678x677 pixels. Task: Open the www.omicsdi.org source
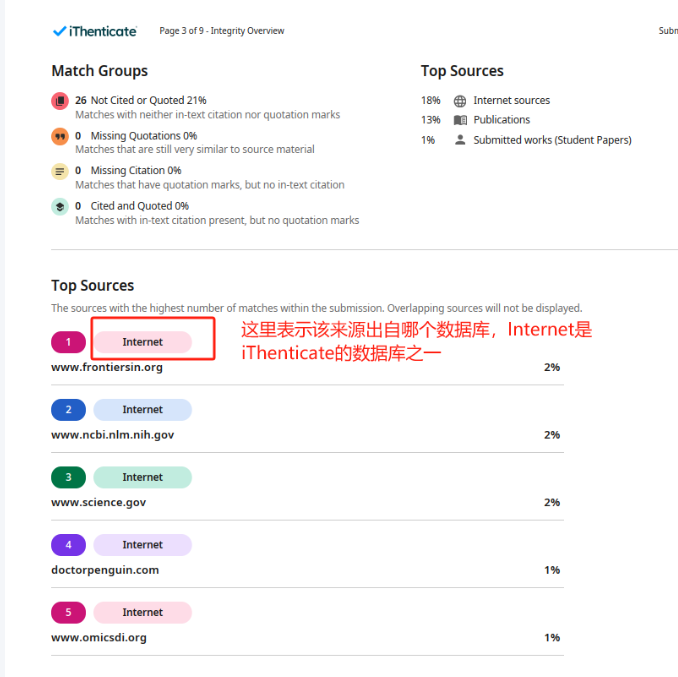pyautogui.click(x=99, y=638)
